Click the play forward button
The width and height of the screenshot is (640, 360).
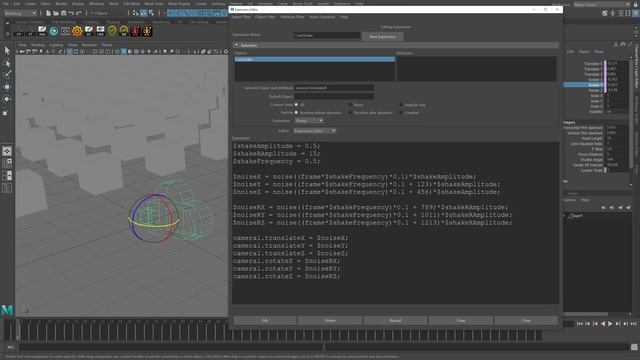coord(610,324)
